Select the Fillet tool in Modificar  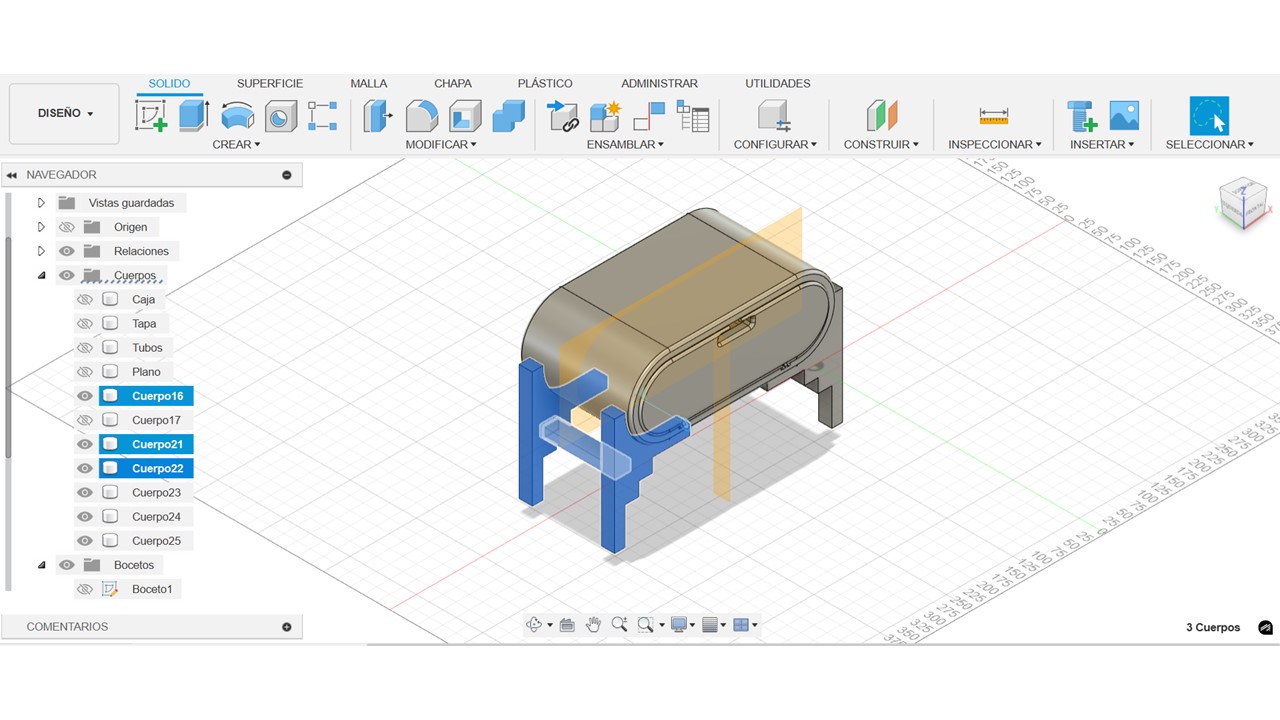(421, 116)
